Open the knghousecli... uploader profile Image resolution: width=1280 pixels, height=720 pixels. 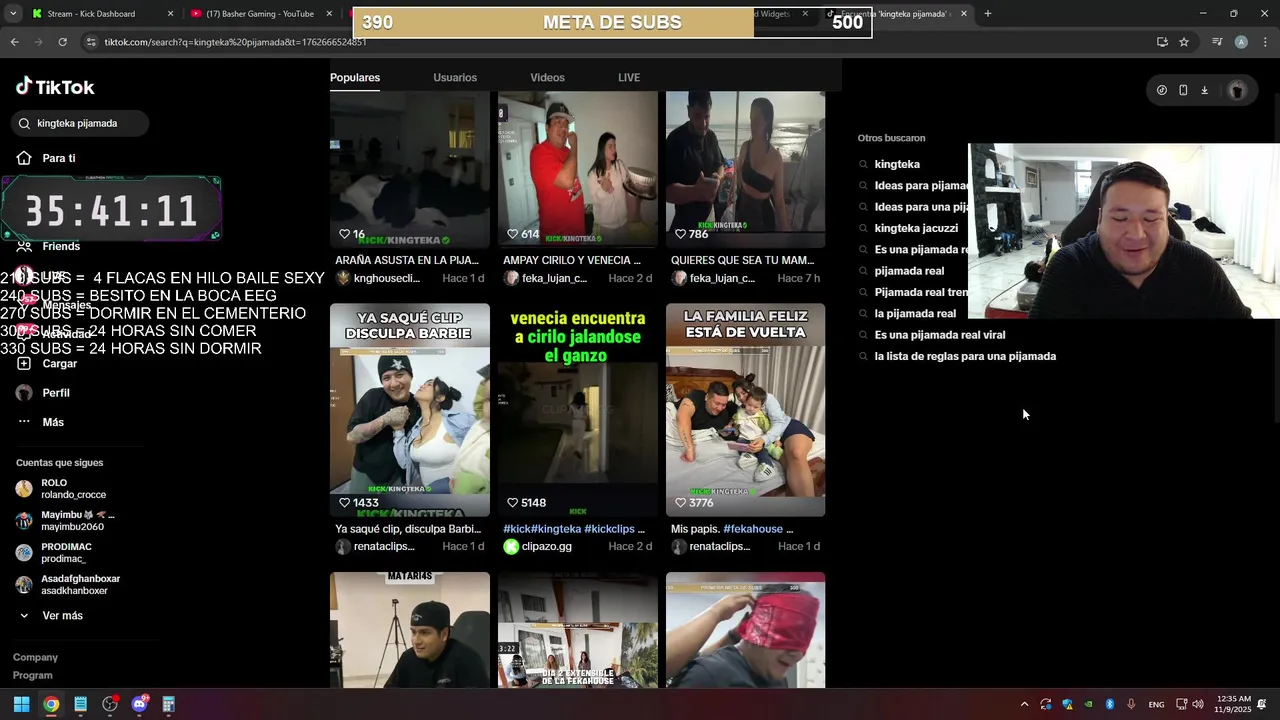coord(378,278)
